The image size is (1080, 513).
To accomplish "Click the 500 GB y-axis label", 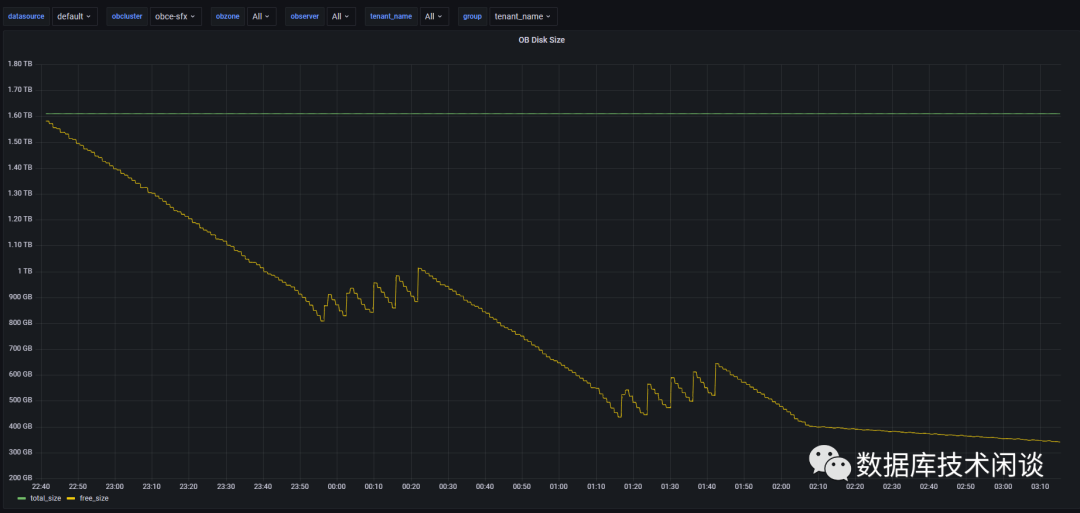I will pyautogui.click(x=19, y=400).
